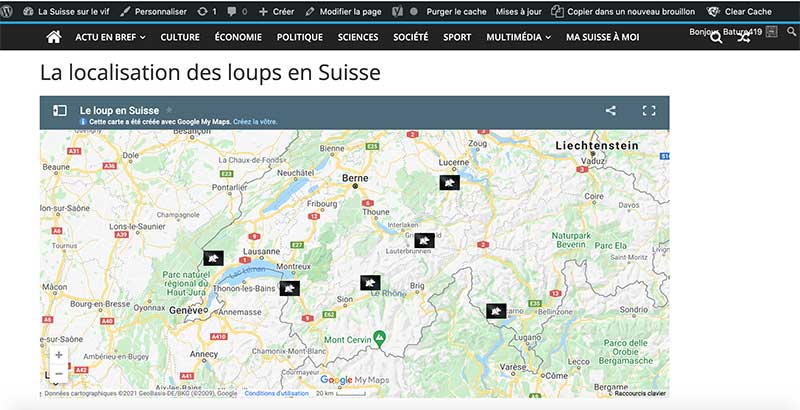Click the Berne city label

coord(355,178)
